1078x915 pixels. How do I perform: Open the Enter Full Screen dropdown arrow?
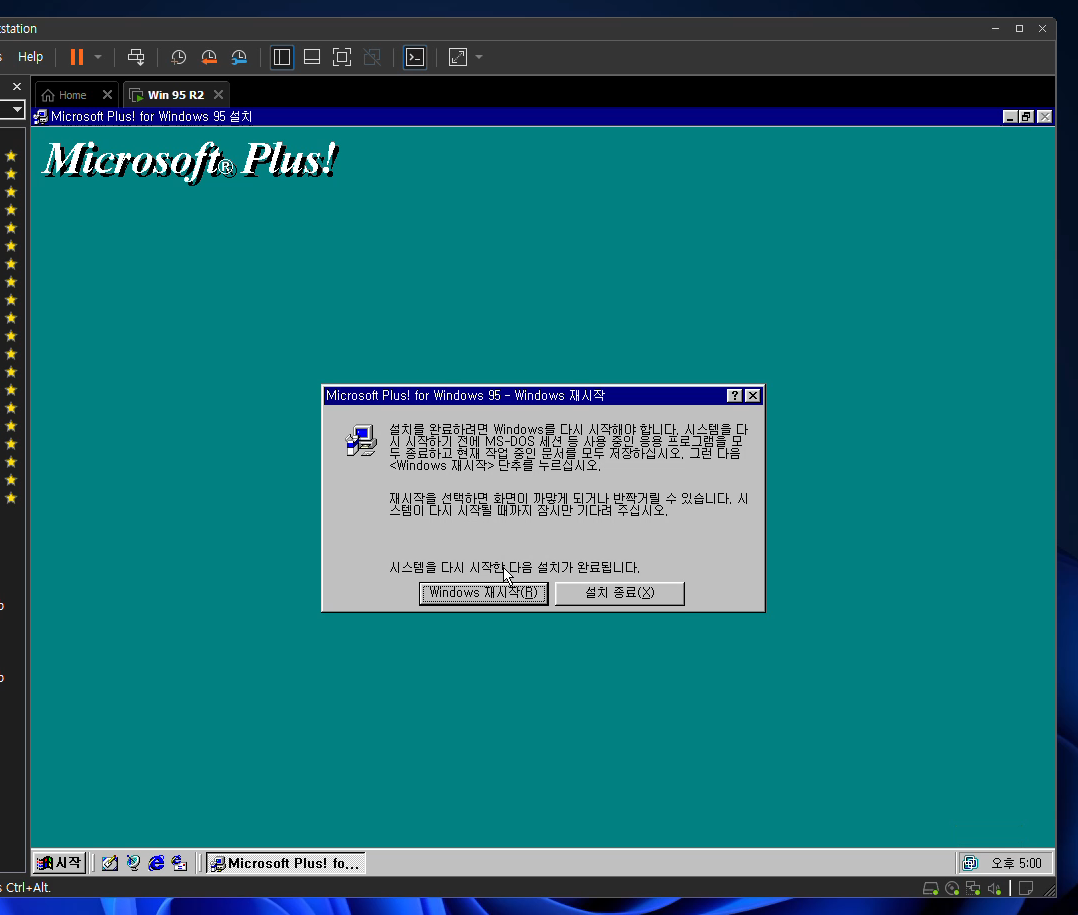[x=477, y=57]
